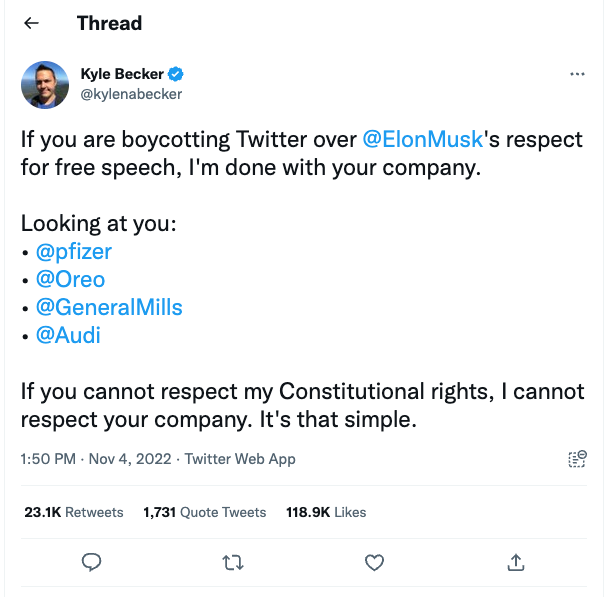
Task: View the 23.1K Retweets list
Action: pos(74,512)
